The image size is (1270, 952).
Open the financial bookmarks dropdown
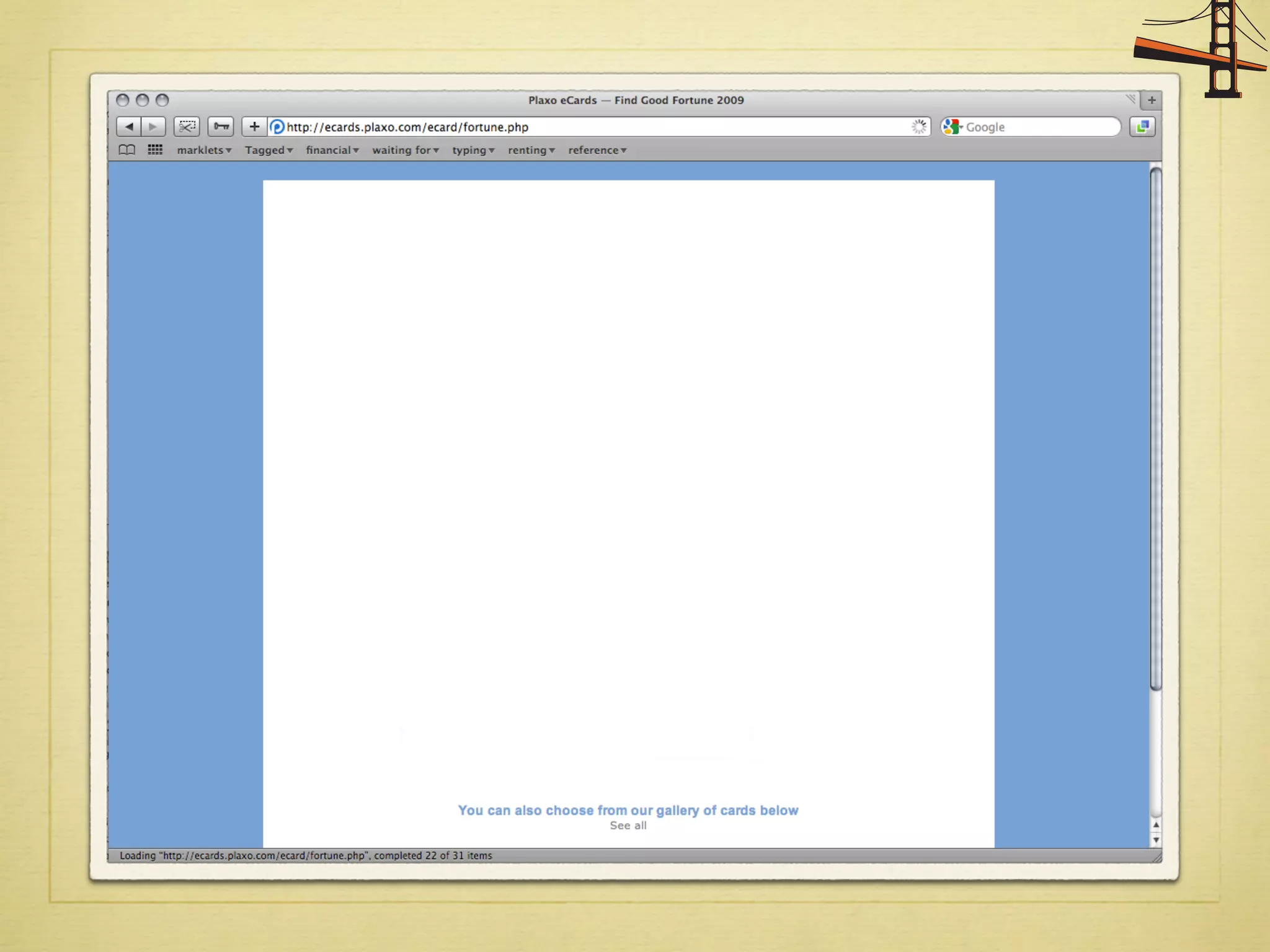point(332,150)
